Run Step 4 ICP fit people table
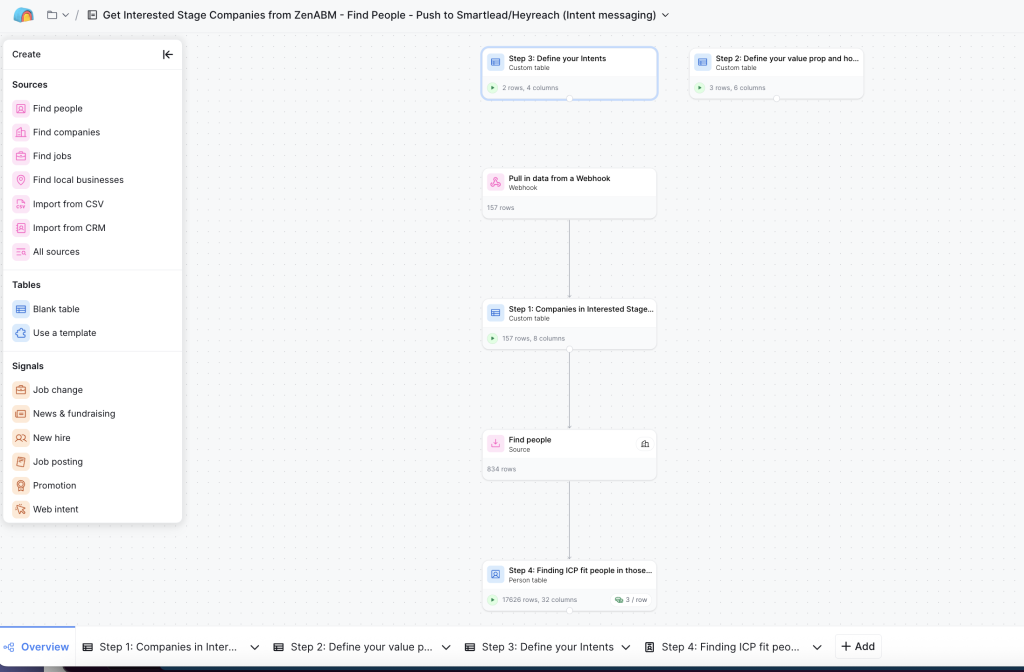 click(492, 600)
